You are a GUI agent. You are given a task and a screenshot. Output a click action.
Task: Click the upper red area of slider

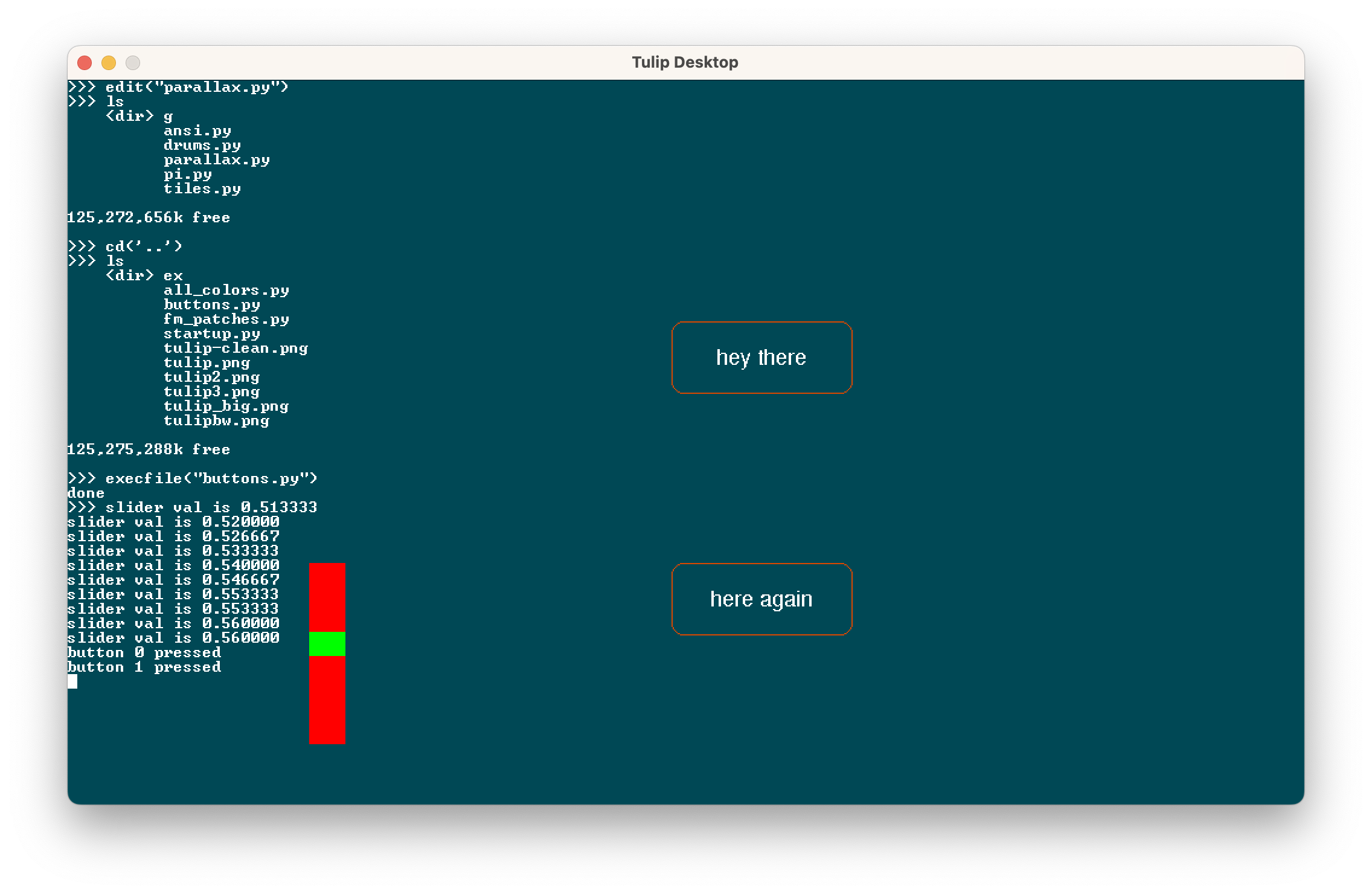[327, 597]
